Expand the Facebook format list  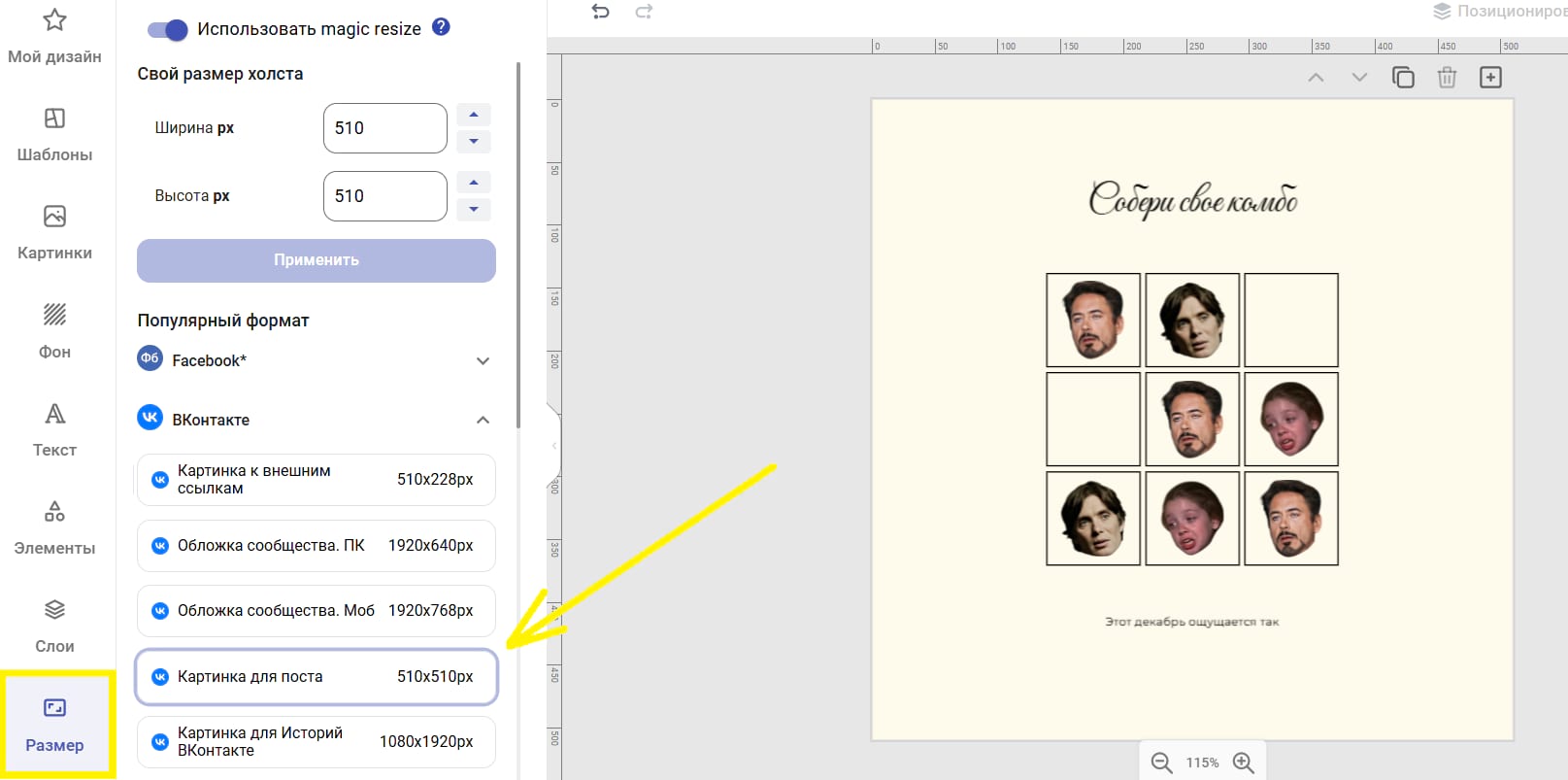click(483, 361)
